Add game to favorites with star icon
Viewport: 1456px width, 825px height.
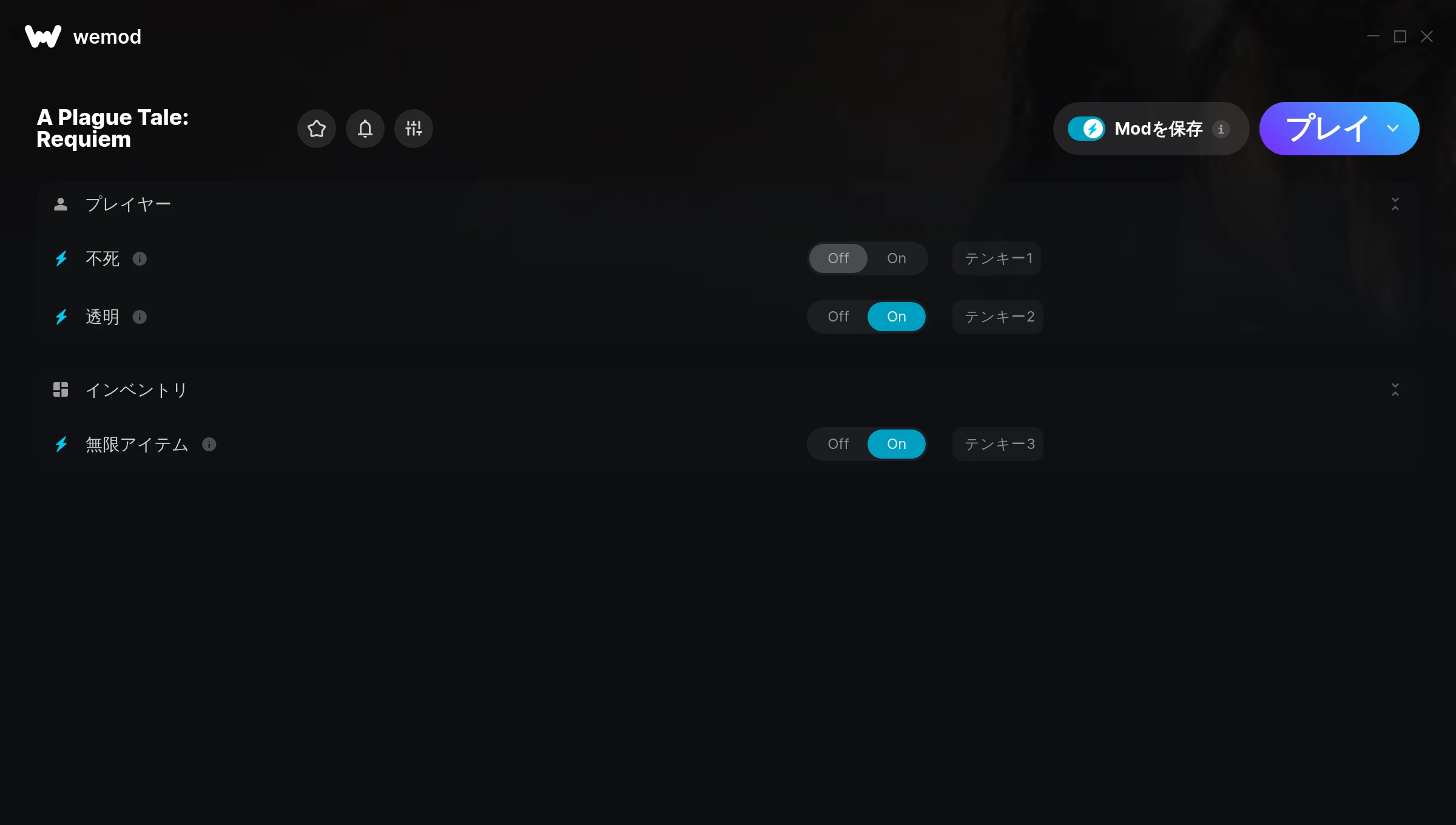tap(317, 129)
